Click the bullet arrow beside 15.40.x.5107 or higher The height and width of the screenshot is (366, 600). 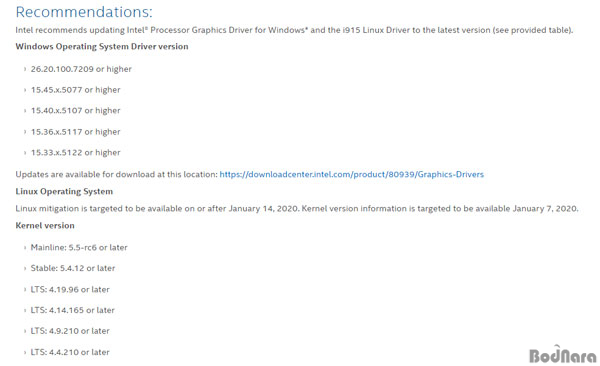(x=25, y=111)
